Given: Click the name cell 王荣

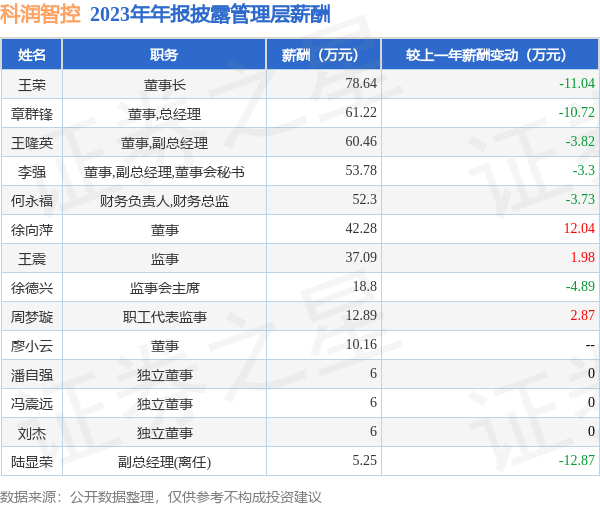Looking at the screenshot, I should pos(32,85).
